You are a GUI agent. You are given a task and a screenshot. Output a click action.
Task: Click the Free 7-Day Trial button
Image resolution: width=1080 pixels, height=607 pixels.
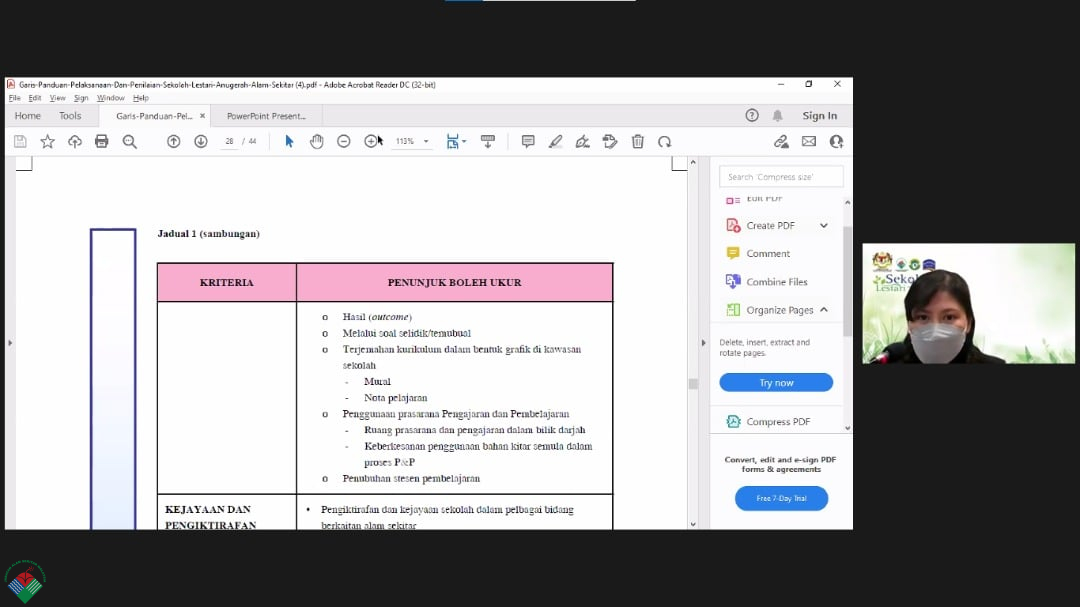(781, 498)
